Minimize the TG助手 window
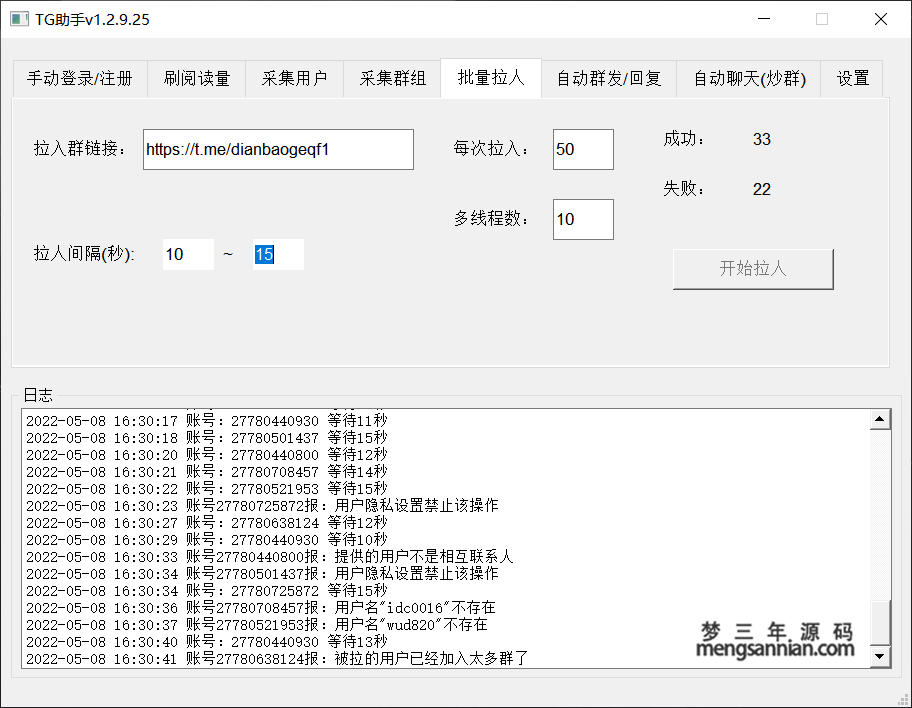This screenshot has height=708, width=912. tap(764, 19)
